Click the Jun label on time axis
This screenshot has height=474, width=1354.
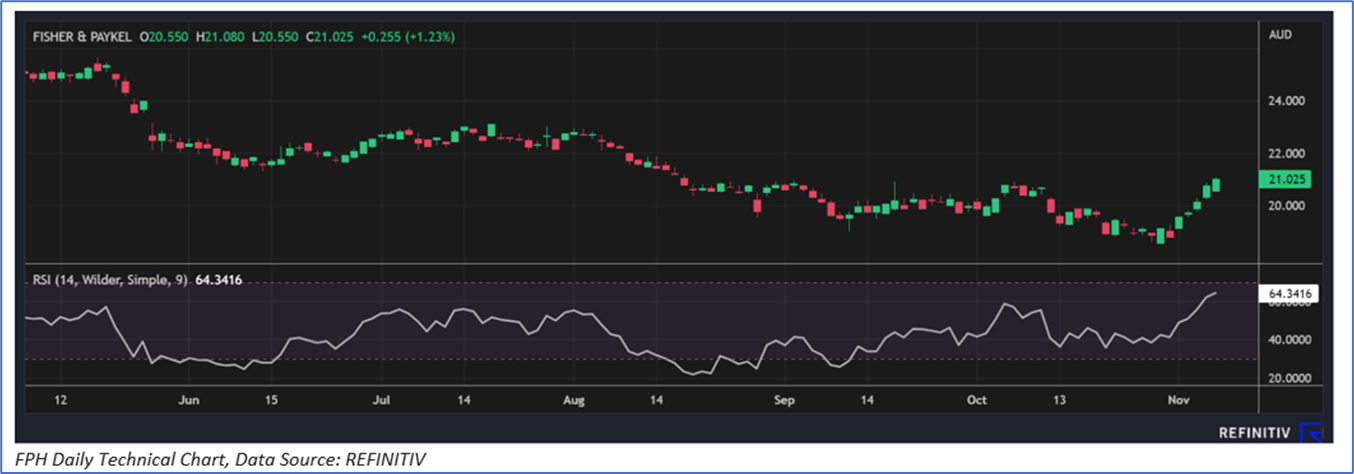pos(187,400)
